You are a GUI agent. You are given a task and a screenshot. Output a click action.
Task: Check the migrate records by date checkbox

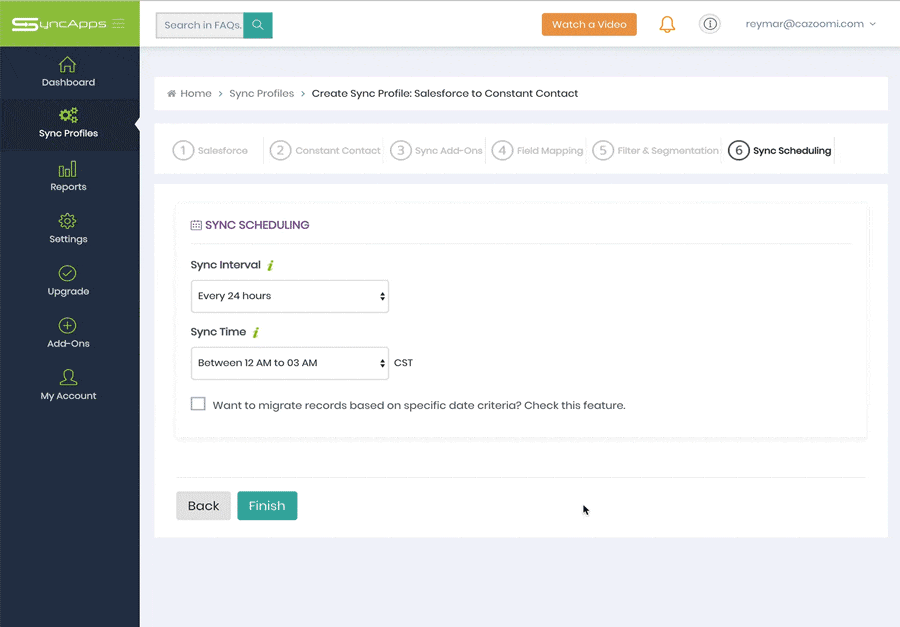[x=198, y=404]
